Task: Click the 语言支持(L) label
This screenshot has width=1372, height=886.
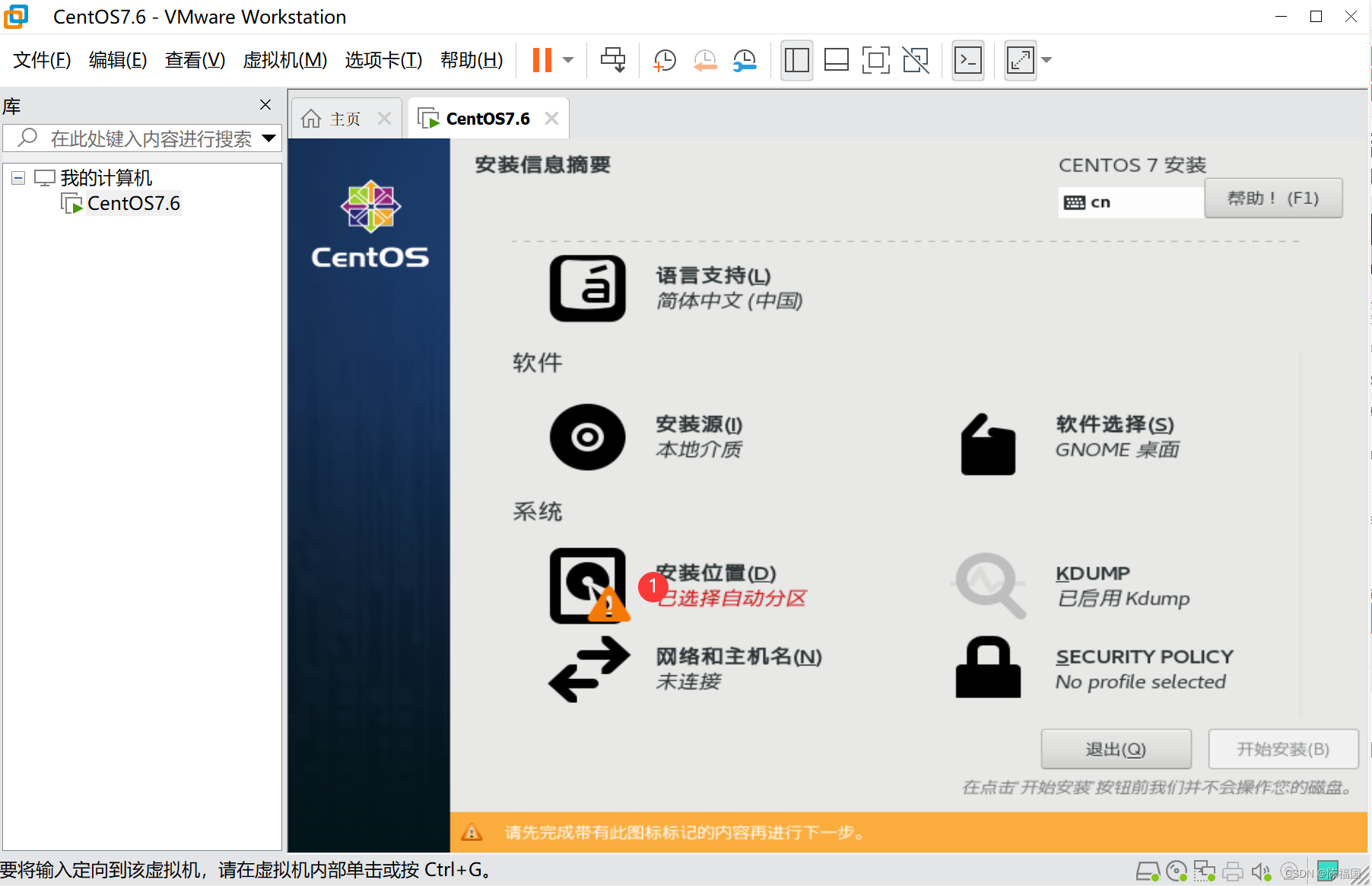Action: coord(713,276)
